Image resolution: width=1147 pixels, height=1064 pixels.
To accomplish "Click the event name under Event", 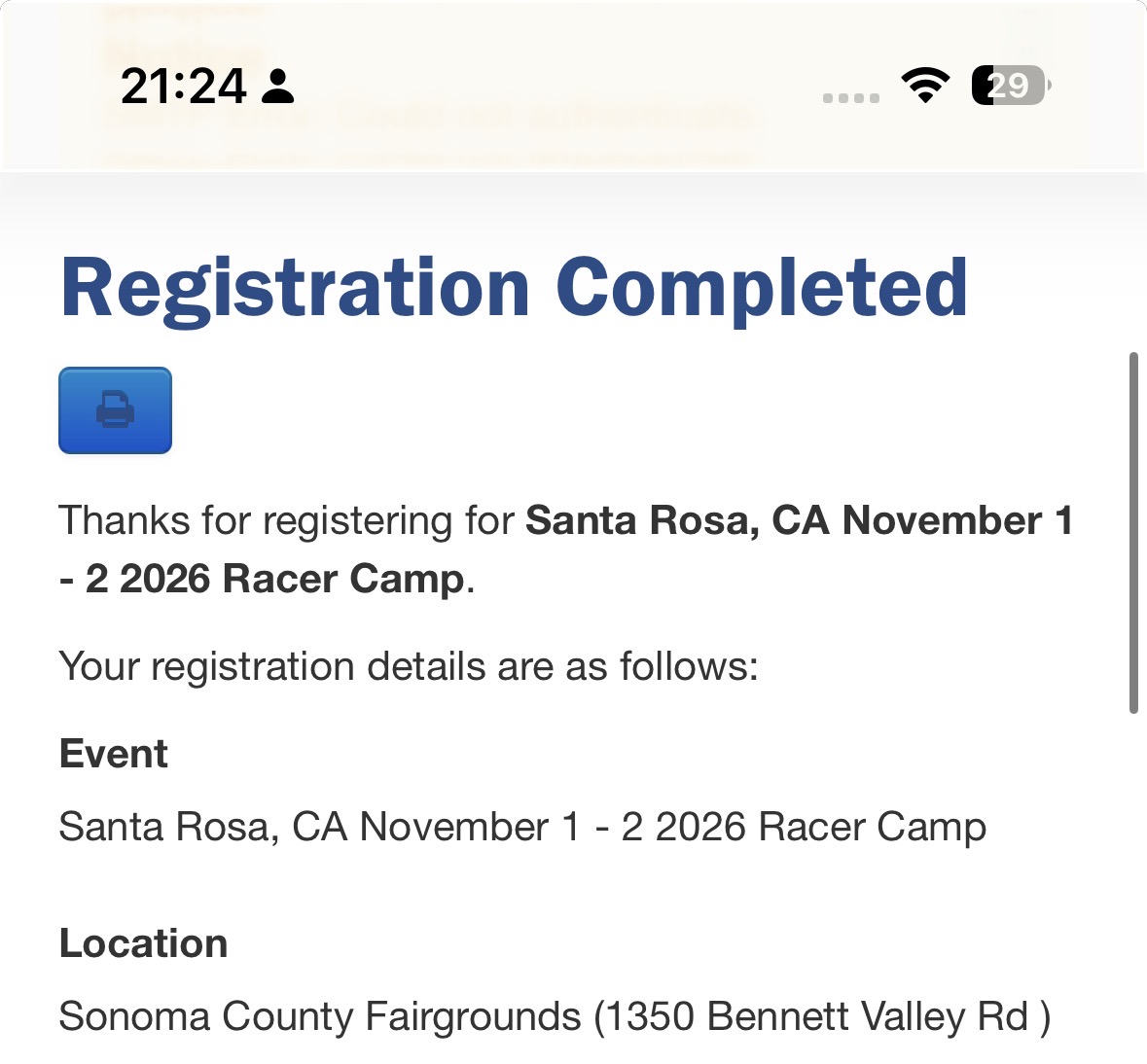I will pos(522,827).
